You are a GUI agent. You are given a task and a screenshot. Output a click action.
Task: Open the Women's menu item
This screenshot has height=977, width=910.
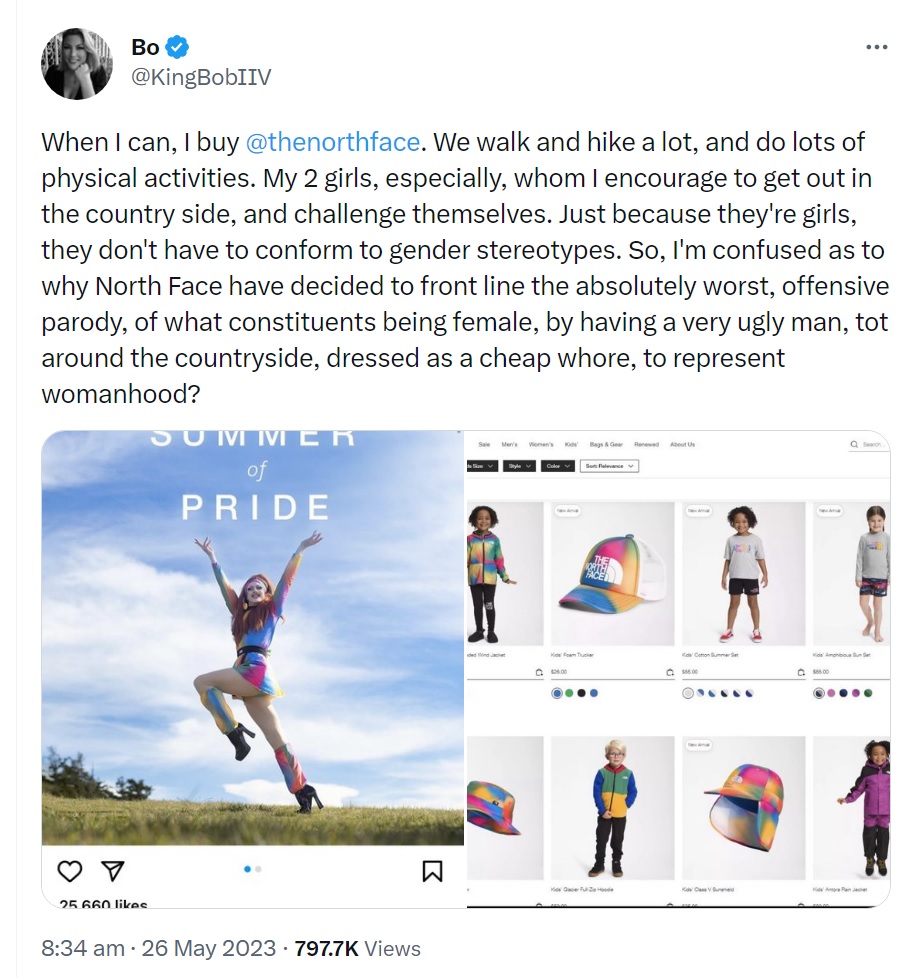(x=540, y=444)
